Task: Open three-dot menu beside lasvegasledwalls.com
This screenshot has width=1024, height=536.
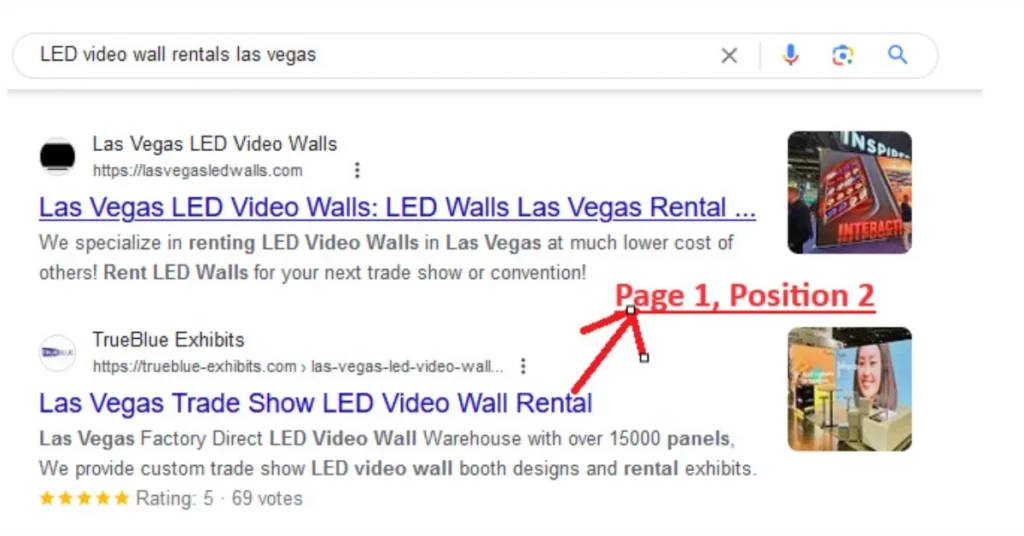Action: [357, 170]
